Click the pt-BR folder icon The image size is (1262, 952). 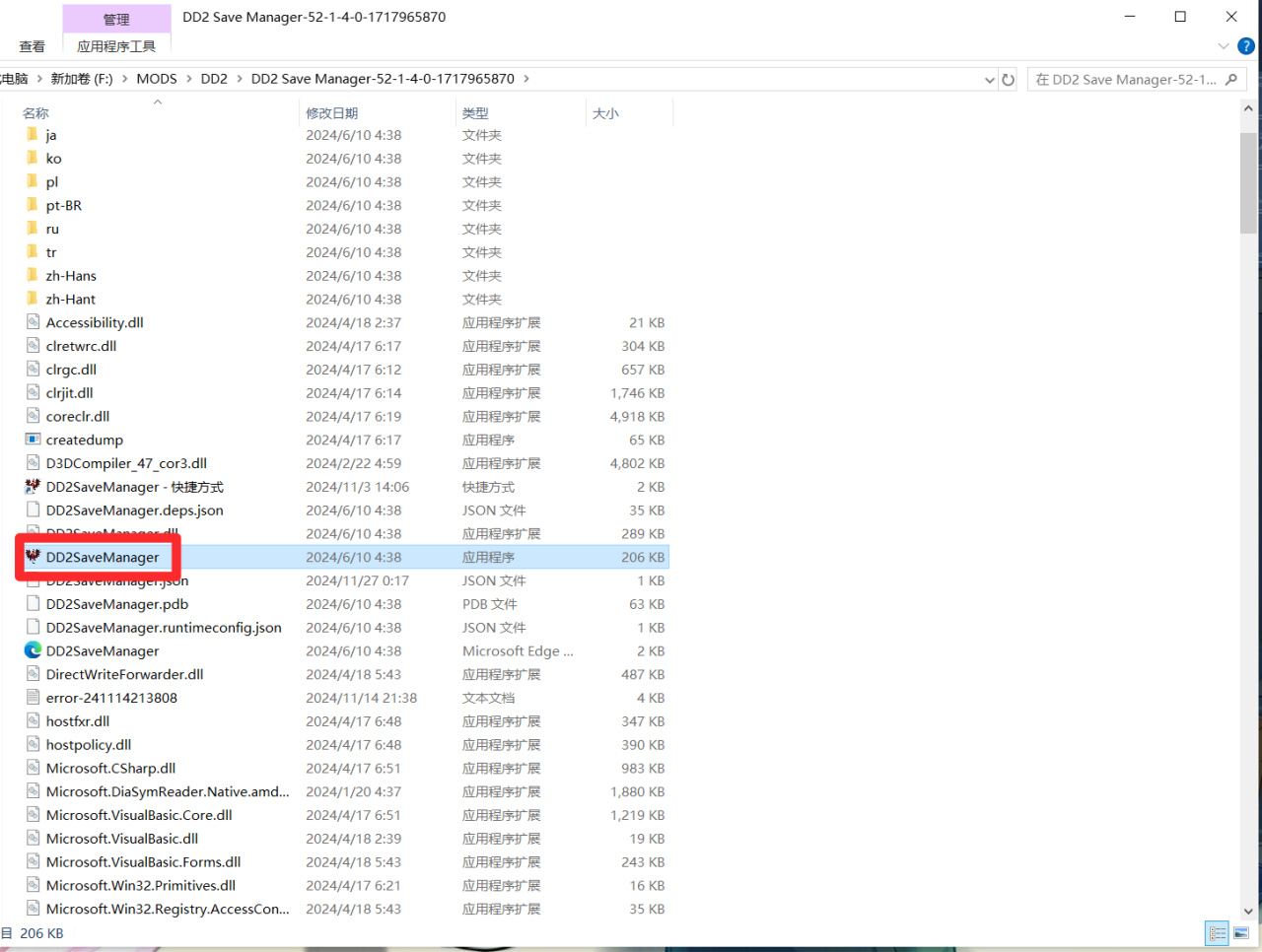coord(33,205)
